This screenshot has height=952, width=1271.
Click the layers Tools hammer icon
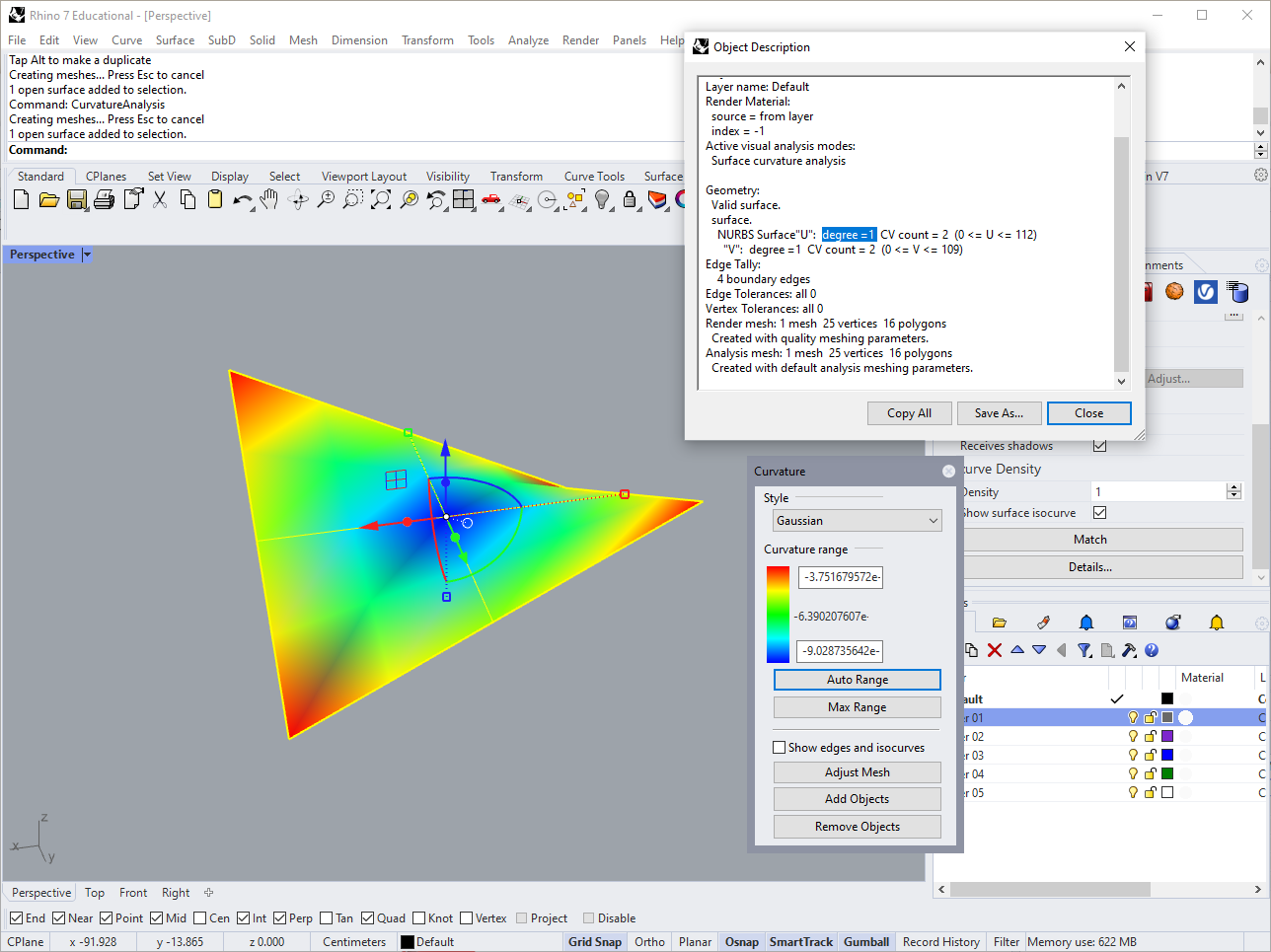[x=1129, y=650]
